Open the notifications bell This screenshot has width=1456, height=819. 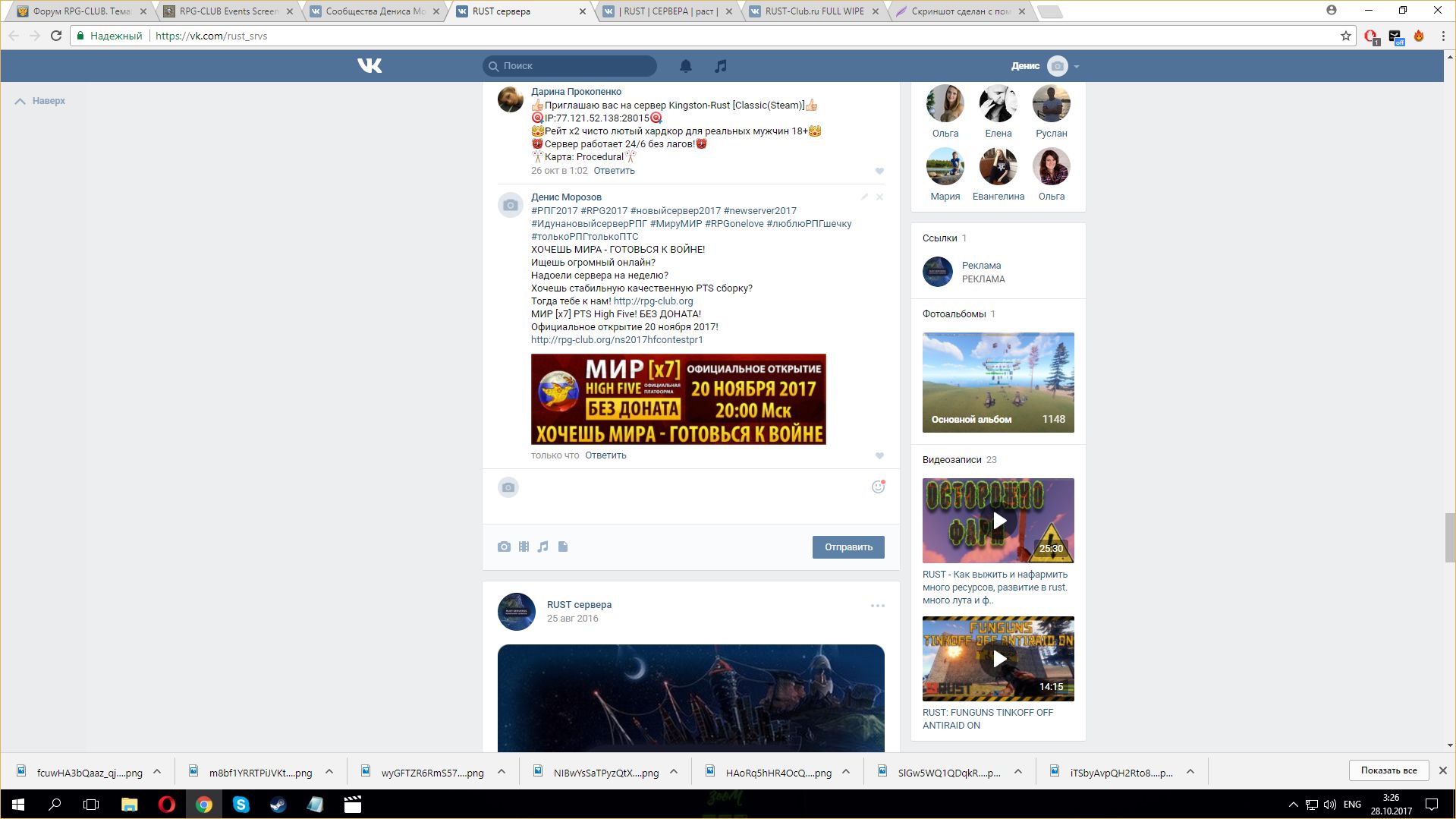tap(686, 66)
